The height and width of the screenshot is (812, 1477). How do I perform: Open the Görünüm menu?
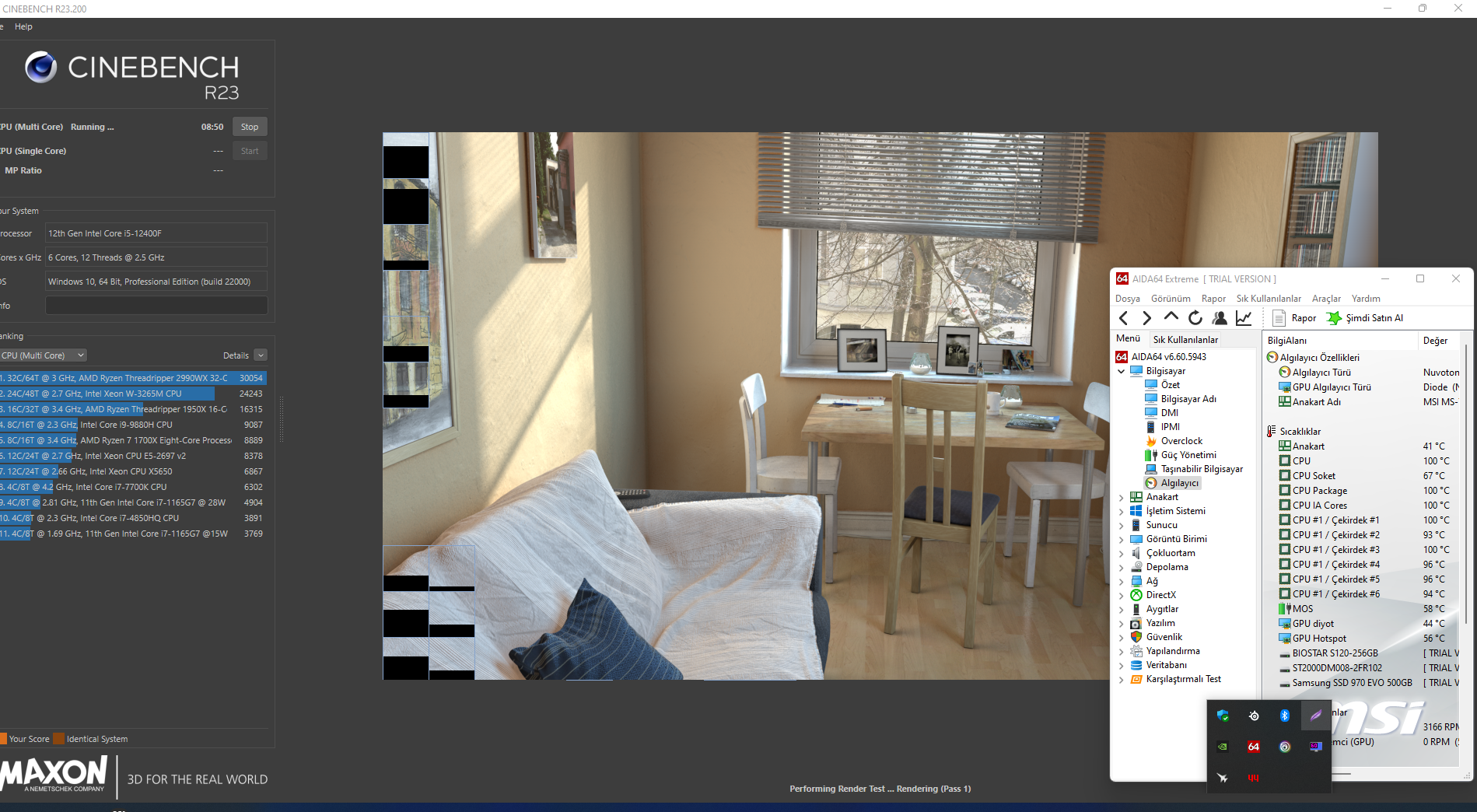click(x=1171, y=299)
